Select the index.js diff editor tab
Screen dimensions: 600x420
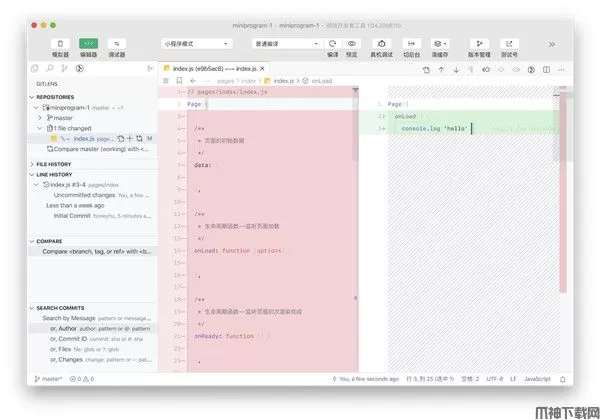[x=215, y=68]
